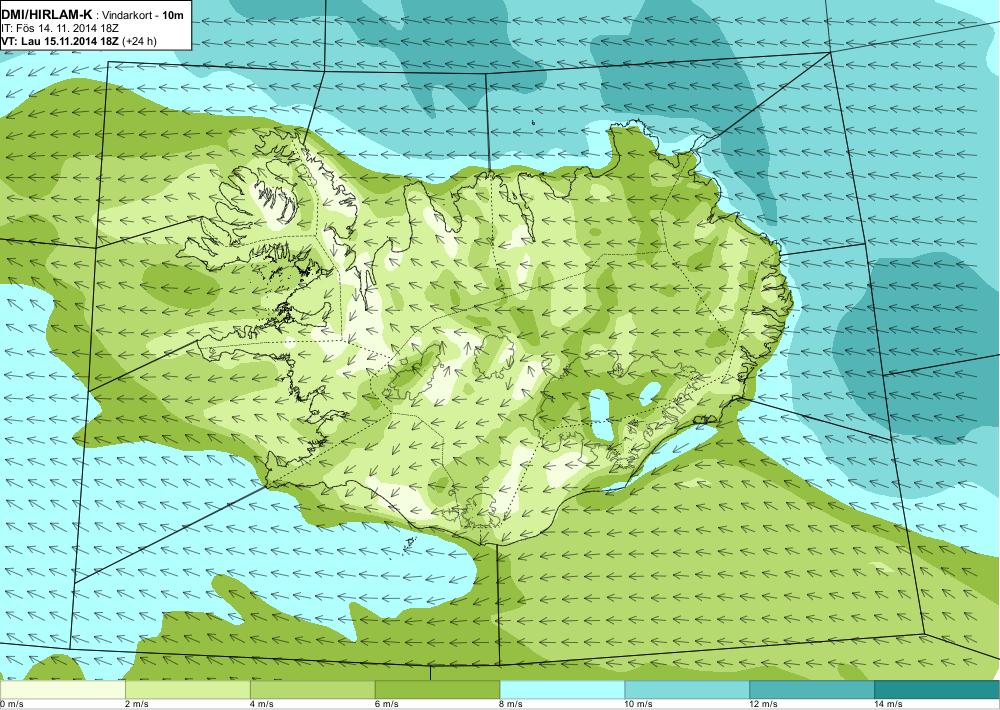Screen dimensions: 1000x710
Task: Click the teal 12–14 m/s legend swatch
Action: pos(812,690)
